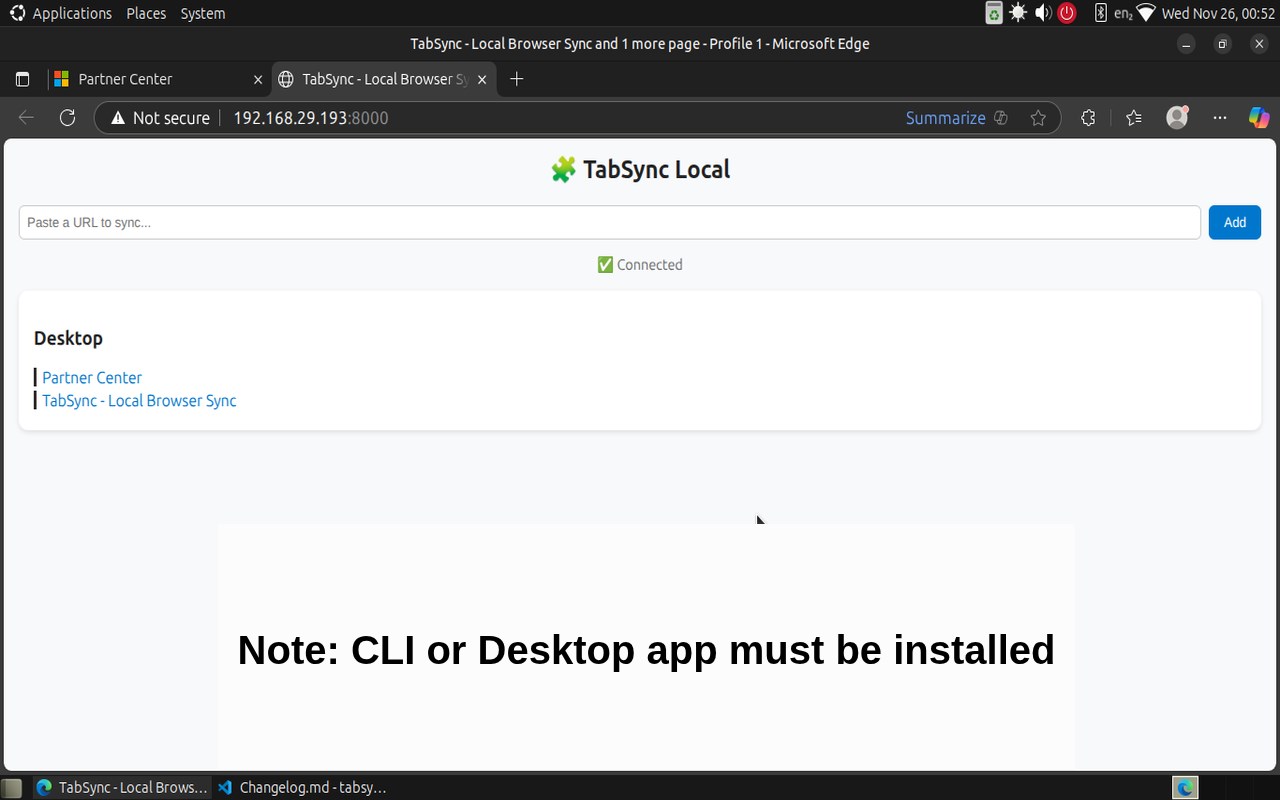Maximize or restore the Edge window

click(x=1222, y=44)
